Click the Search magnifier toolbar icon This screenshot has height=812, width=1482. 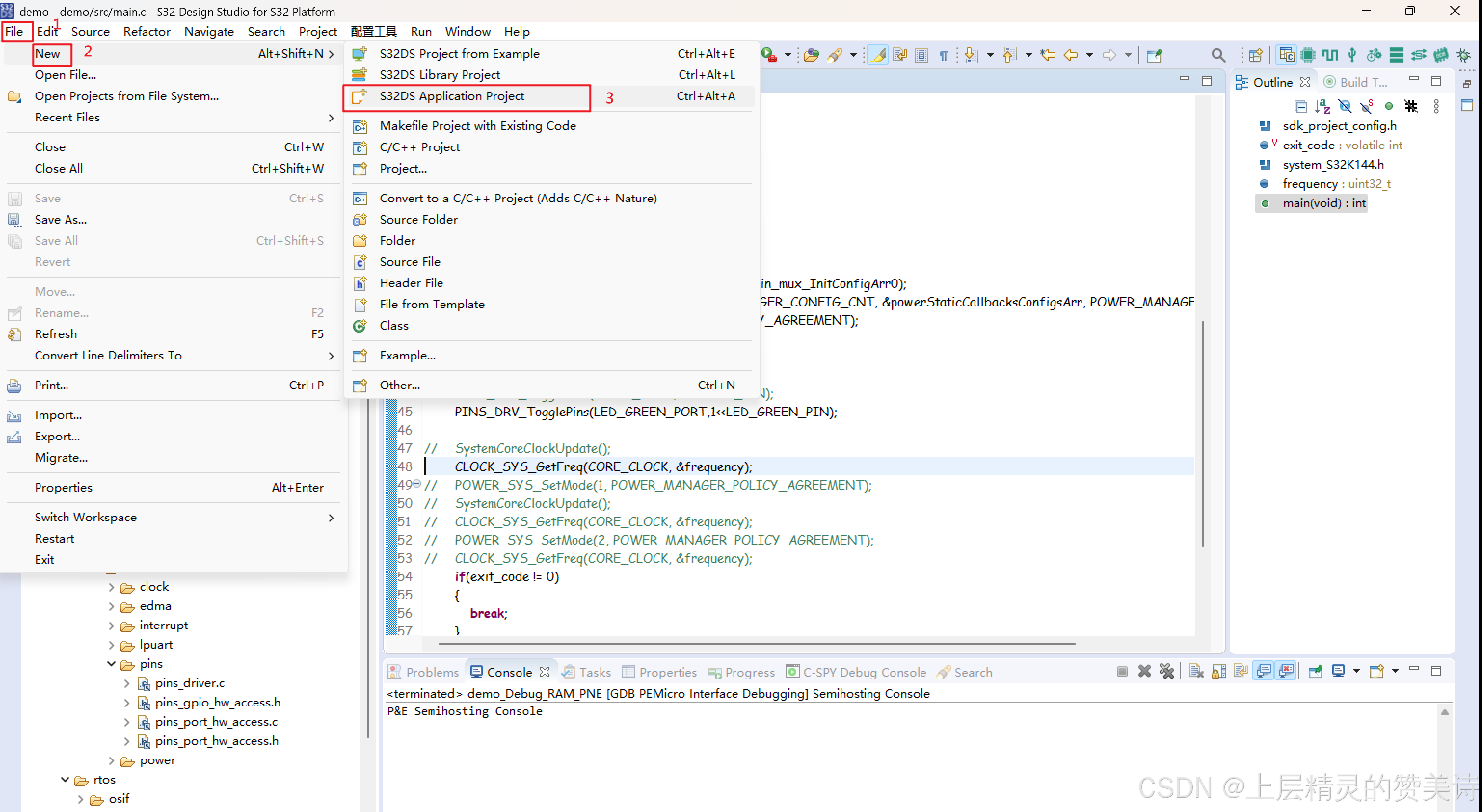1218,55
